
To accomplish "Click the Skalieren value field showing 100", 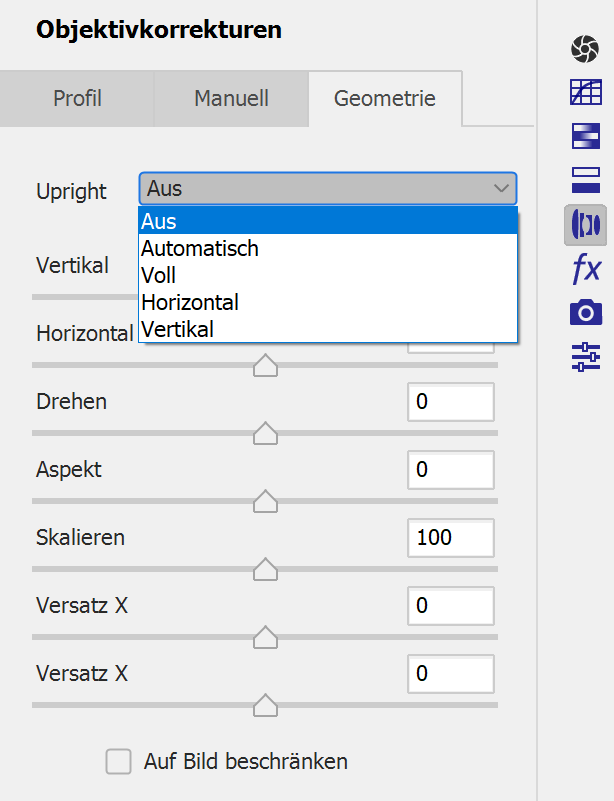I will (450, 538).
